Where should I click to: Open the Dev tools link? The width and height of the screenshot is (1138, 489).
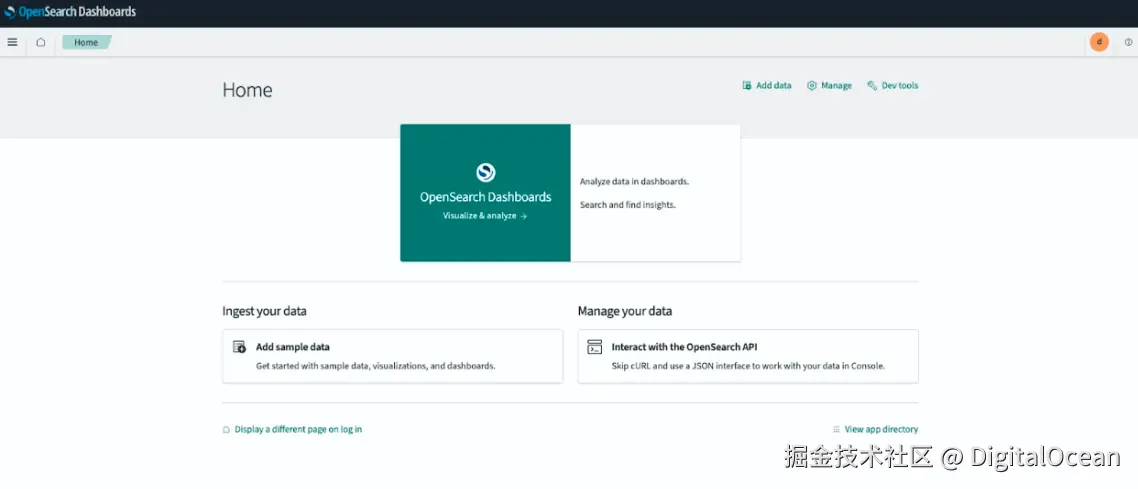point(900,86)
